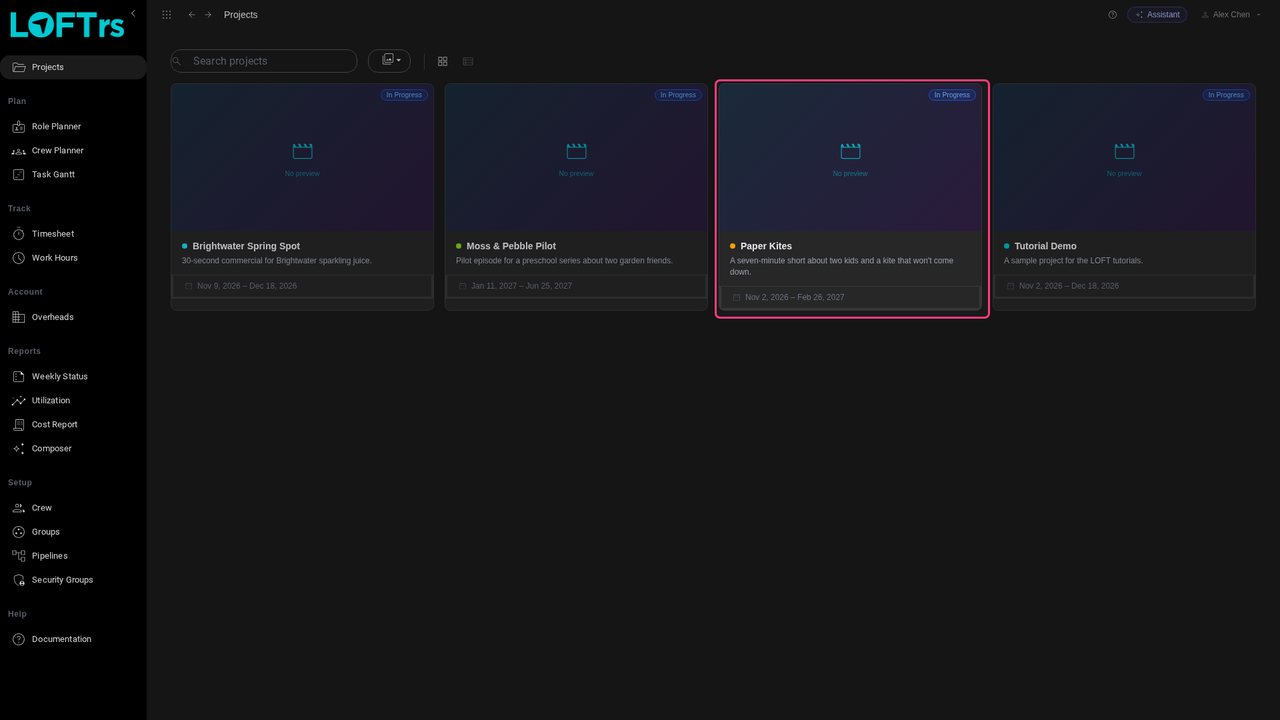Click the Search projects field
The width and height of the screenshot is (1280, 720).
(x=264, y=61)
